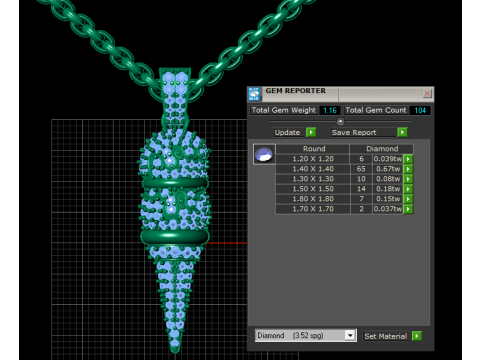This screenshot has height=360, width=480.
Task: Click the green arrow next to Save Report
Action: [402, 132]
